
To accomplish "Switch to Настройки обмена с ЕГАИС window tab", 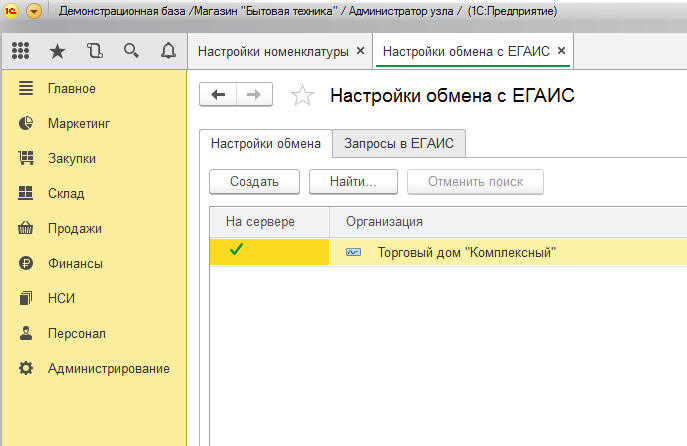I will 466,52.
